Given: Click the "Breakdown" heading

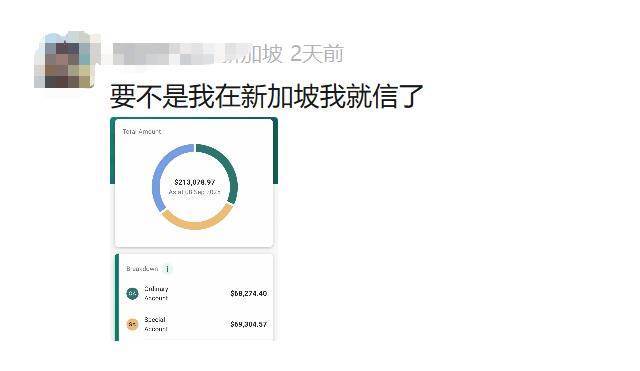Looking at the screenshot, I should [142, 269].
